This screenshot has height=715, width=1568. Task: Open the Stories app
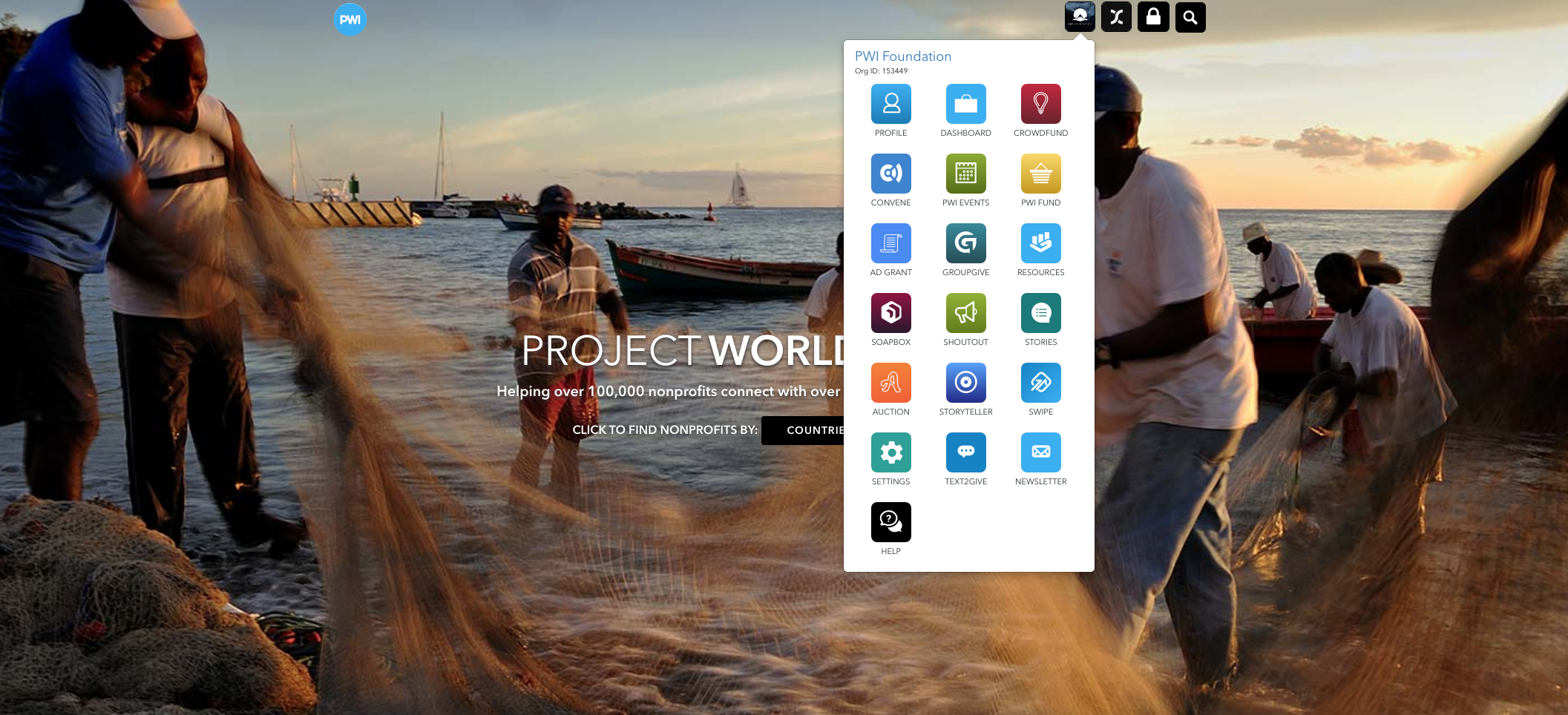pos(1040,313)
